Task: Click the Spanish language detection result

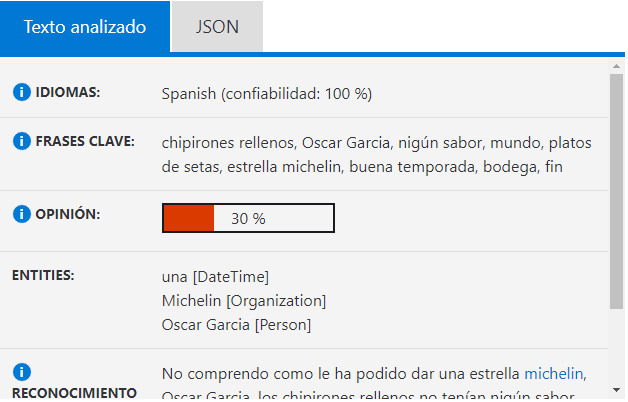Action: [x=267, y=94]
